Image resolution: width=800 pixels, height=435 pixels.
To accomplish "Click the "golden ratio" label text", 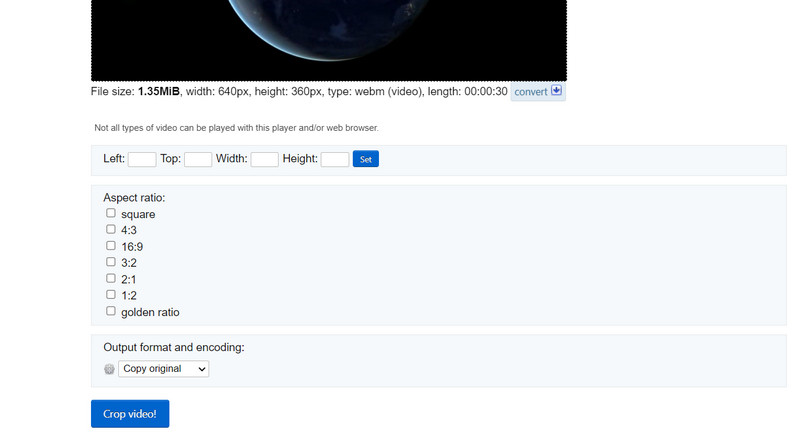I will tap(150, 312).
